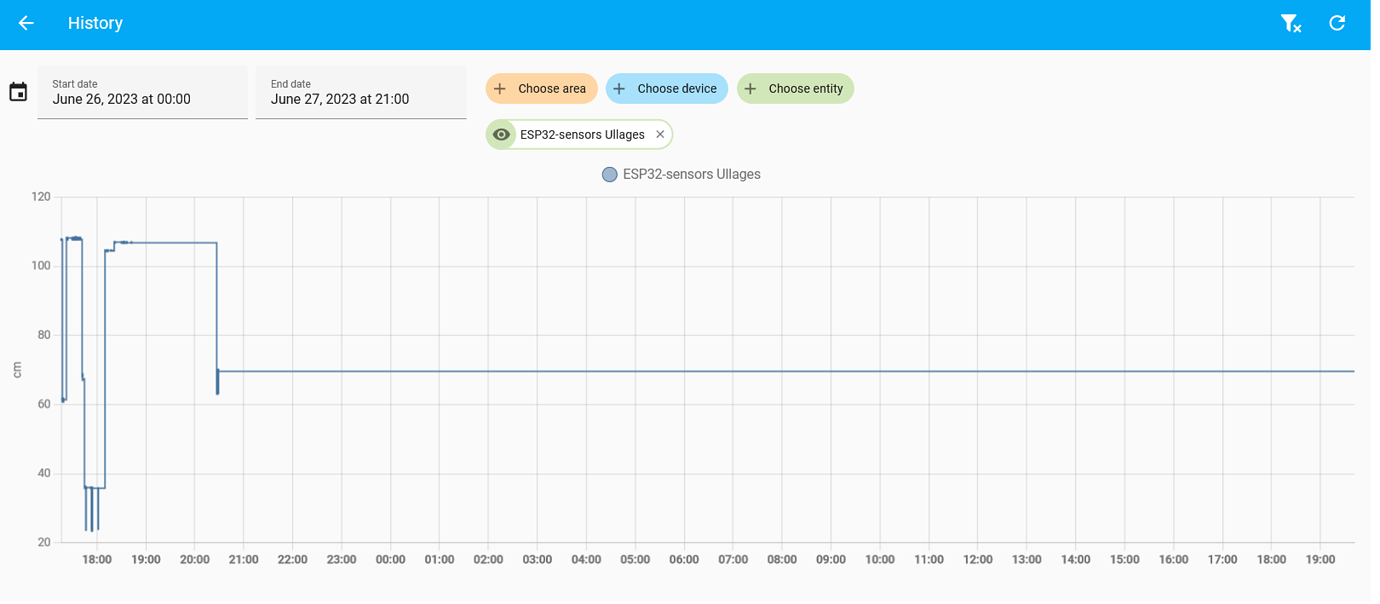The width and height of the screenshot is (1380, 604).
Task: Toggle eye icon for ESP32-sensors Ullages
Action: pyautogui.click(x=502, y=134)
